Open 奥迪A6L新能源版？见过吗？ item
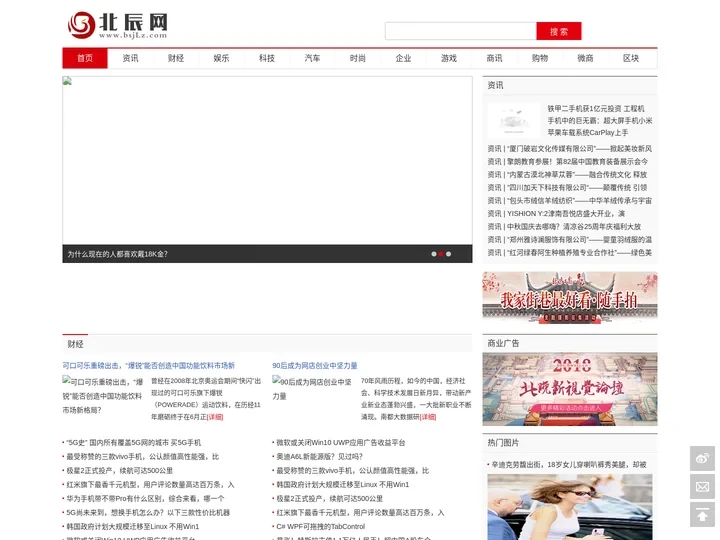Screen dimensions: 720x540 click(319, 456)
